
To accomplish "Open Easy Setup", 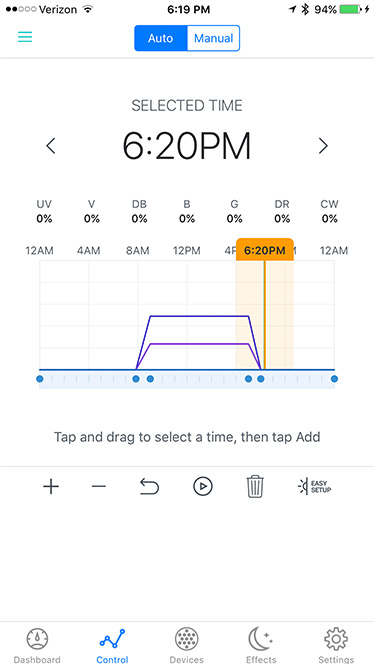I will tap(314, 487).
